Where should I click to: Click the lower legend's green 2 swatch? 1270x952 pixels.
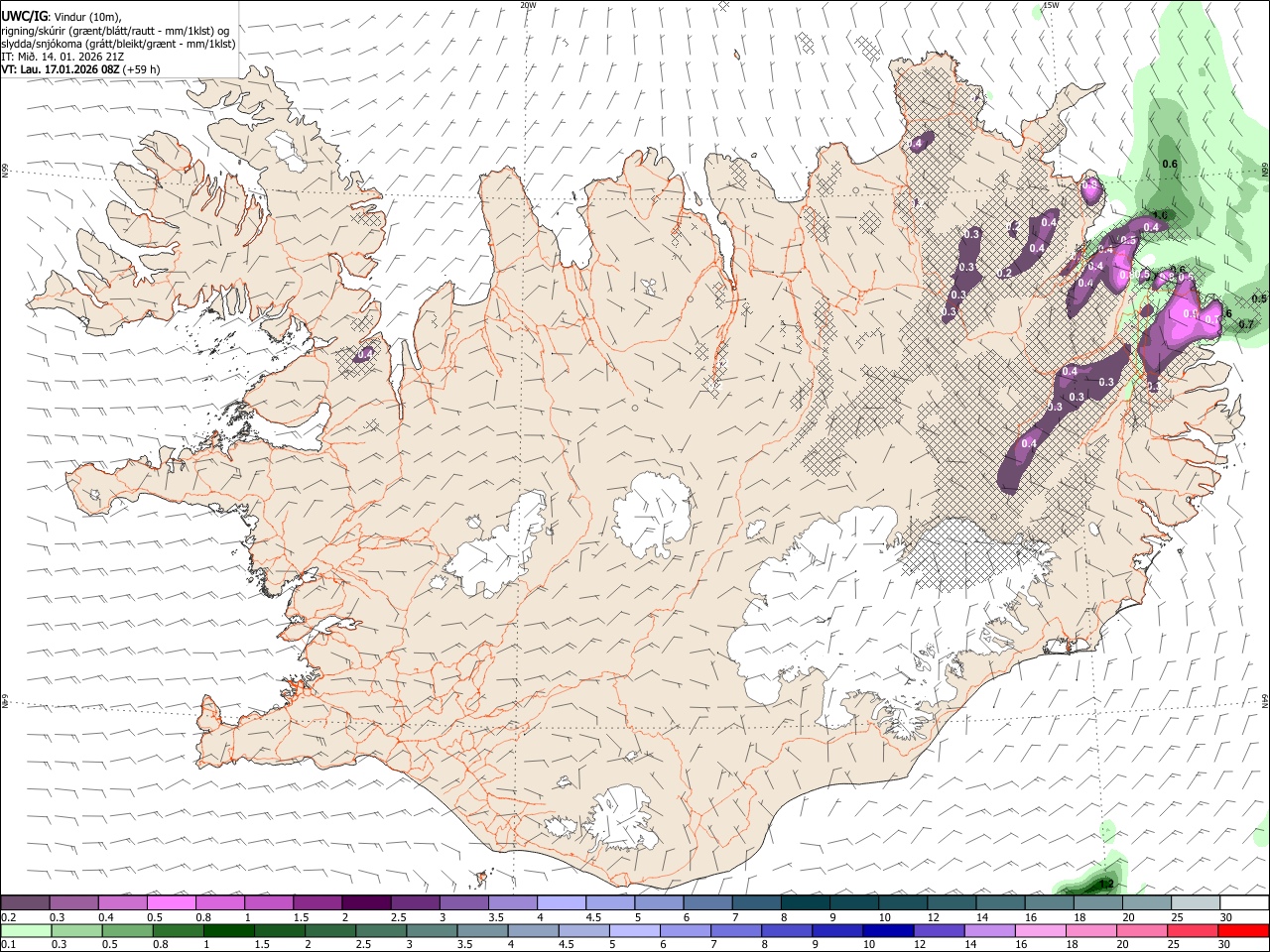[x=329, y=931]
